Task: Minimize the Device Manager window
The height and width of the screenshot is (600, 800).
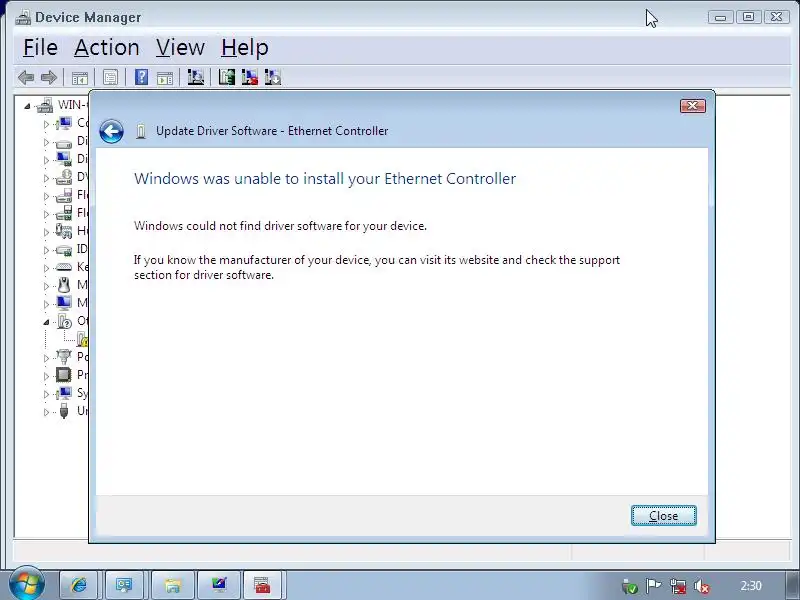Action: click(x=720, y=17)
